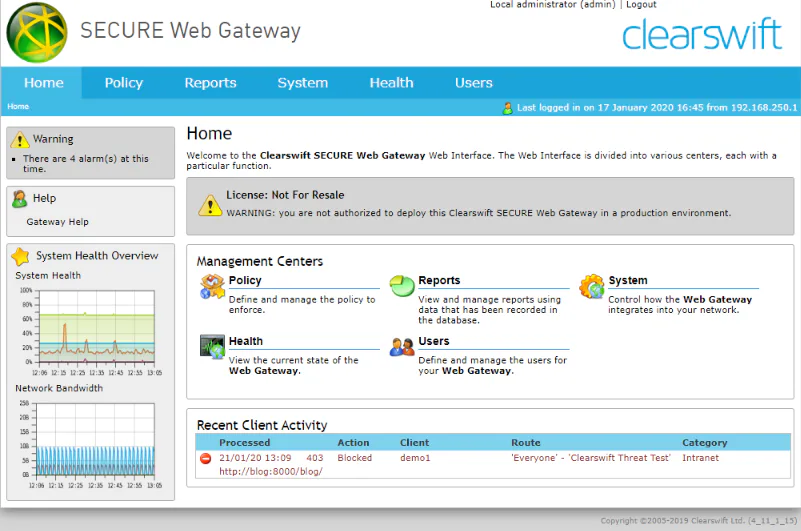The image size is (801, 531).
Task: Click the Health heading link in Management Centers
Action: tap(246, 341)
